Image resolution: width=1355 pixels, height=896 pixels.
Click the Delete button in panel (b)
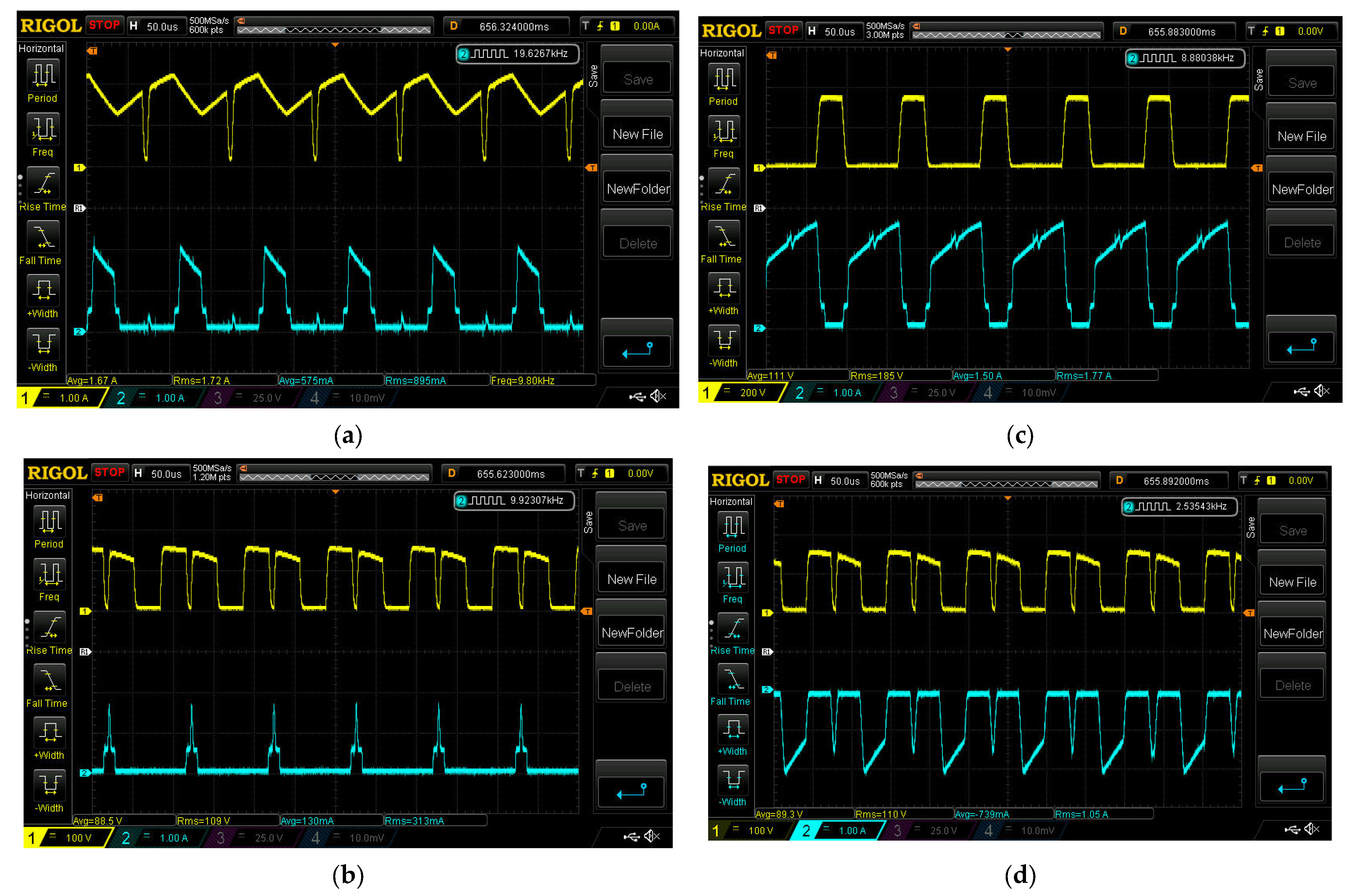pos(632,686)
